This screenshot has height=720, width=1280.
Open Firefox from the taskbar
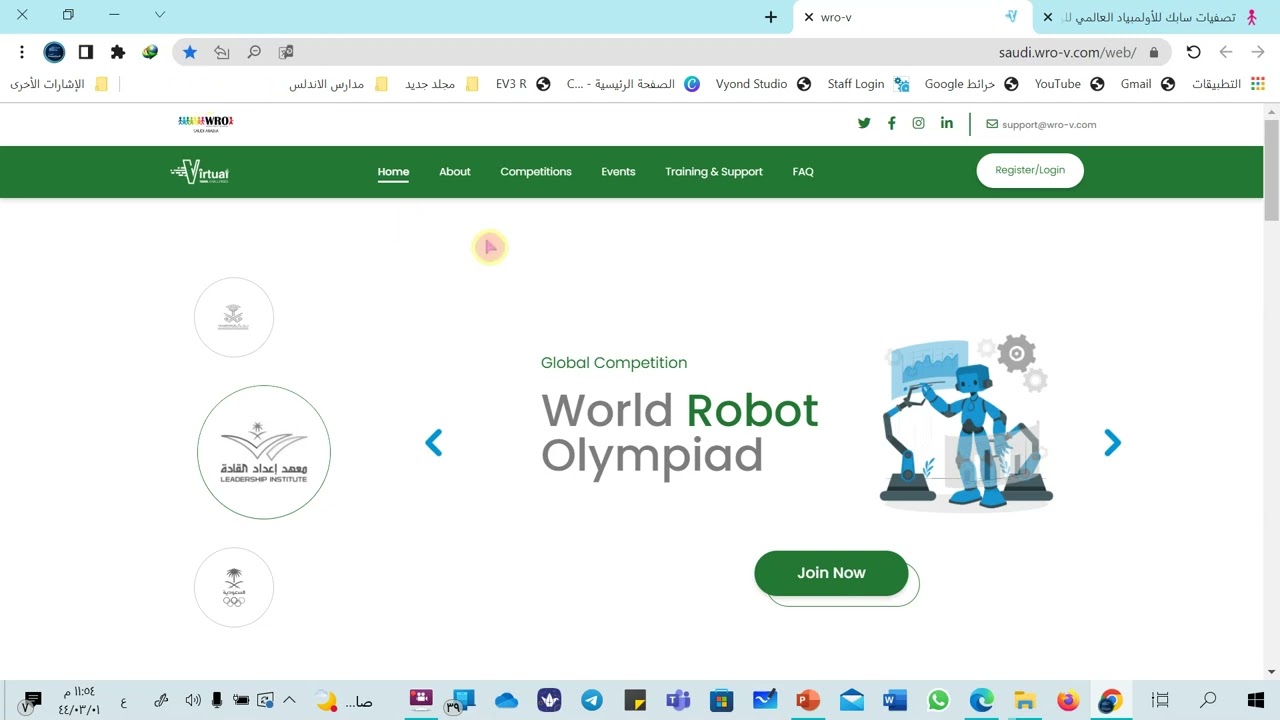(x=1068, y=700)
